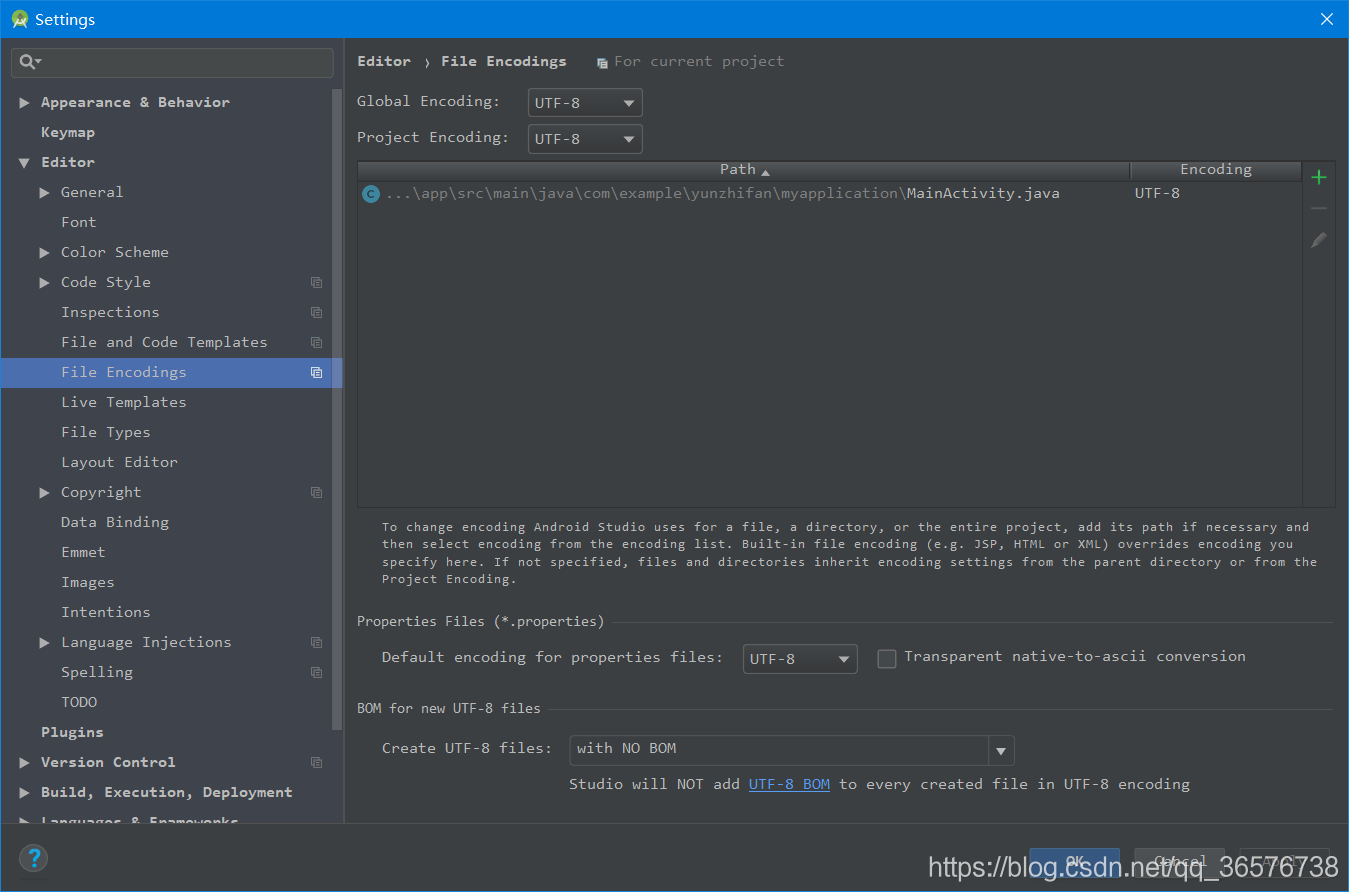The image size is (1349, 892).
Task: Click the green plus add-path icon
Action: (x=1319, y=177)
